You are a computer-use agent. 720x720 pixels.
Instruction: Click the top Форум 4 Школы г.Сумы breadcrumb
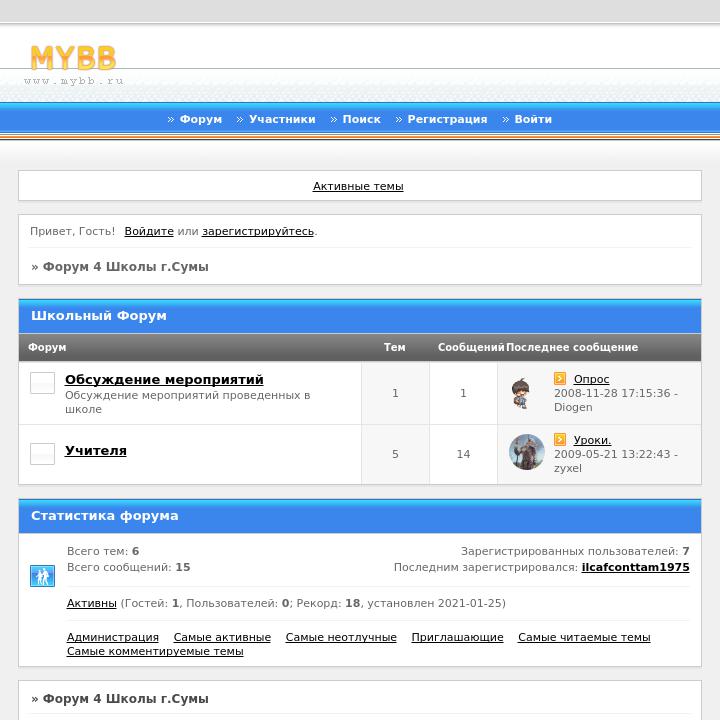125,267
